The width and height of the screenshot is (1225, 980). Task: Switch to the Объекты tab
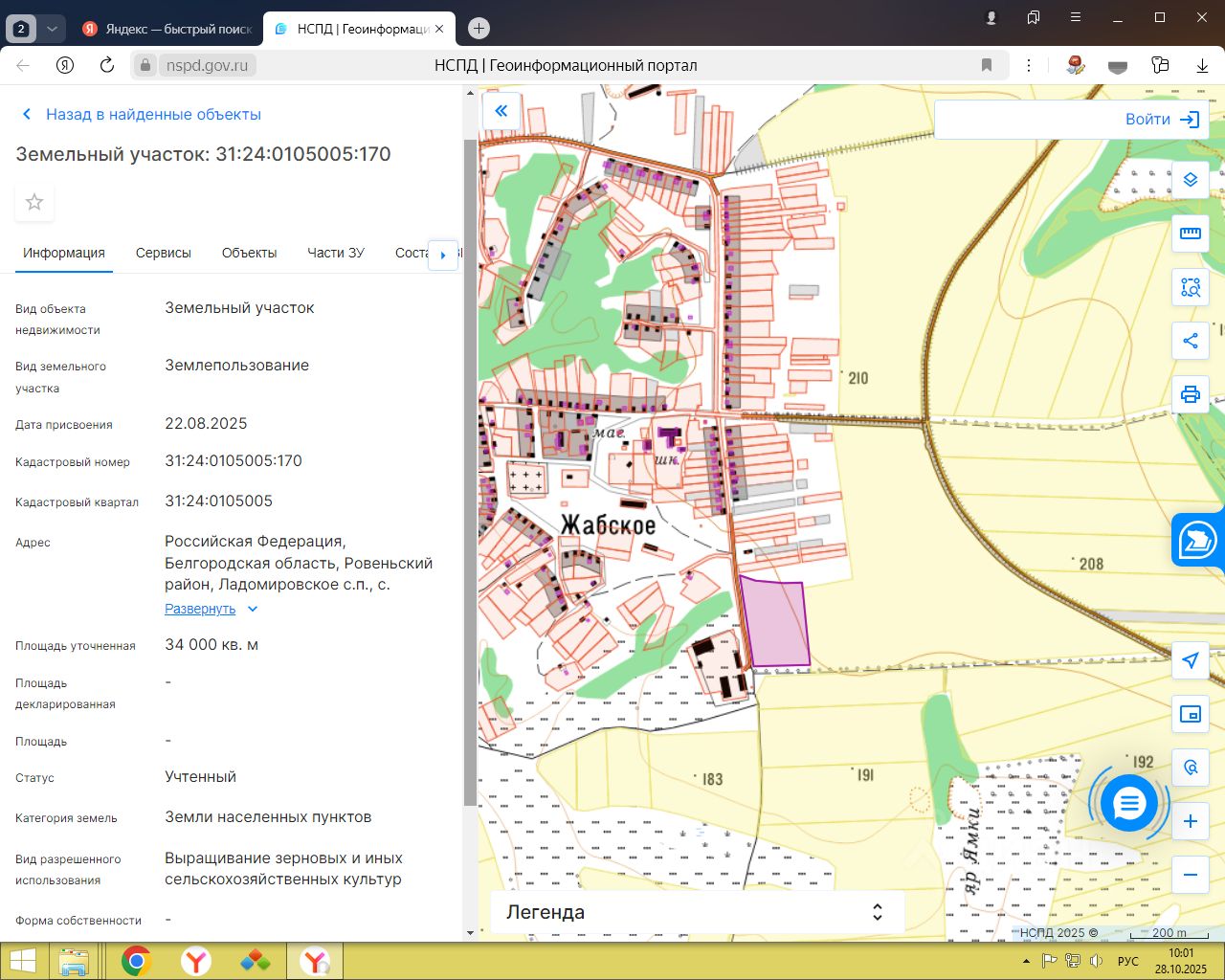point(249,253)
